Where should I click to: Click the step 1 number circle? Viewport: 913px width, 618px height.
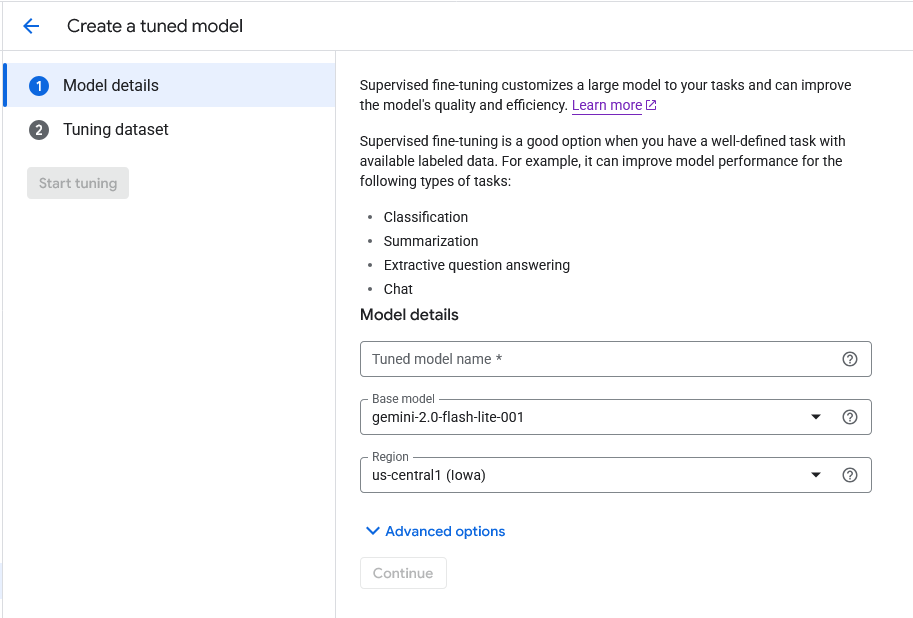pyautogui.click(x=39, y=86)
